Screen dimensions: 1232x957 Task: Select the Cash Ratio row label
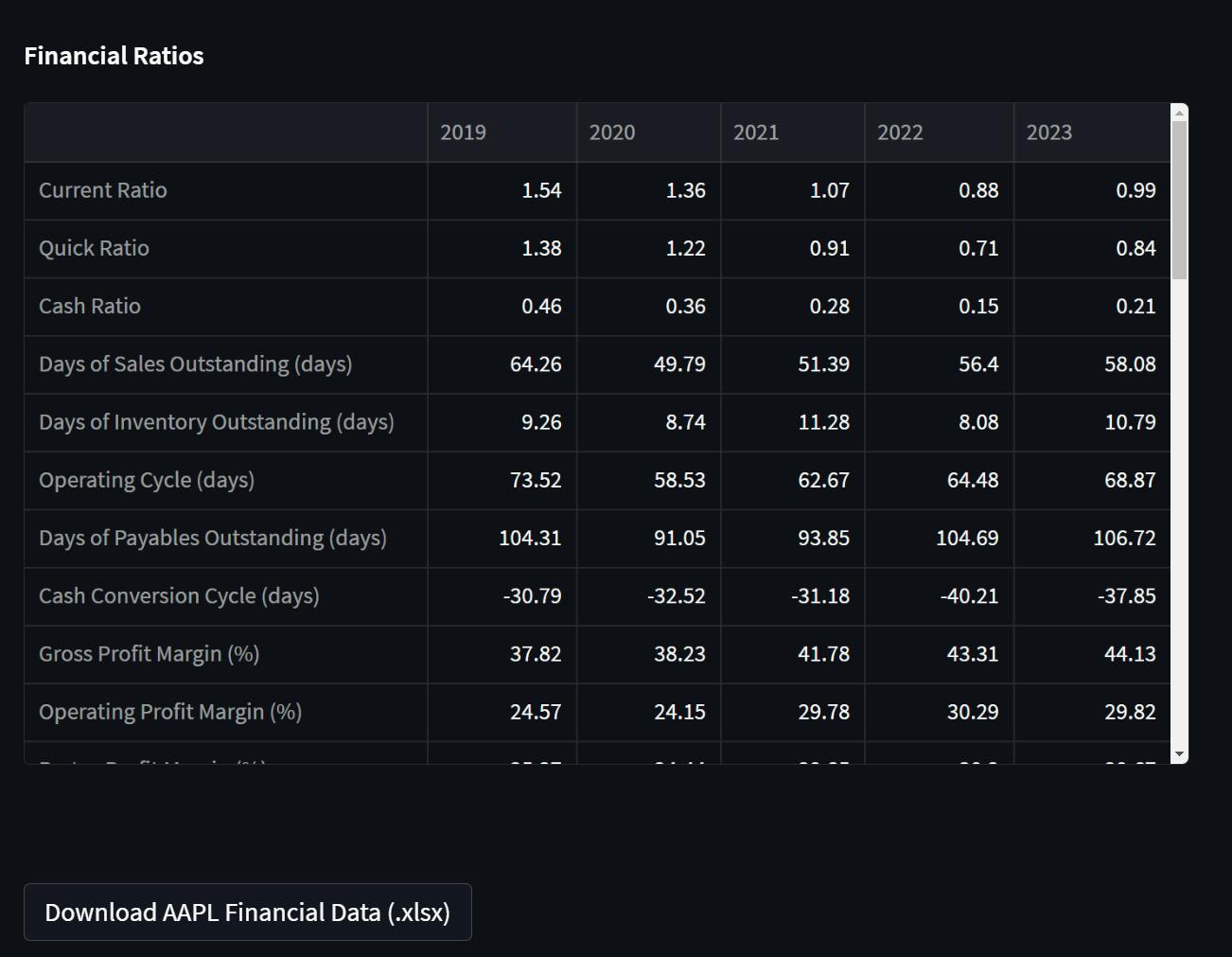tap(90, 306)
